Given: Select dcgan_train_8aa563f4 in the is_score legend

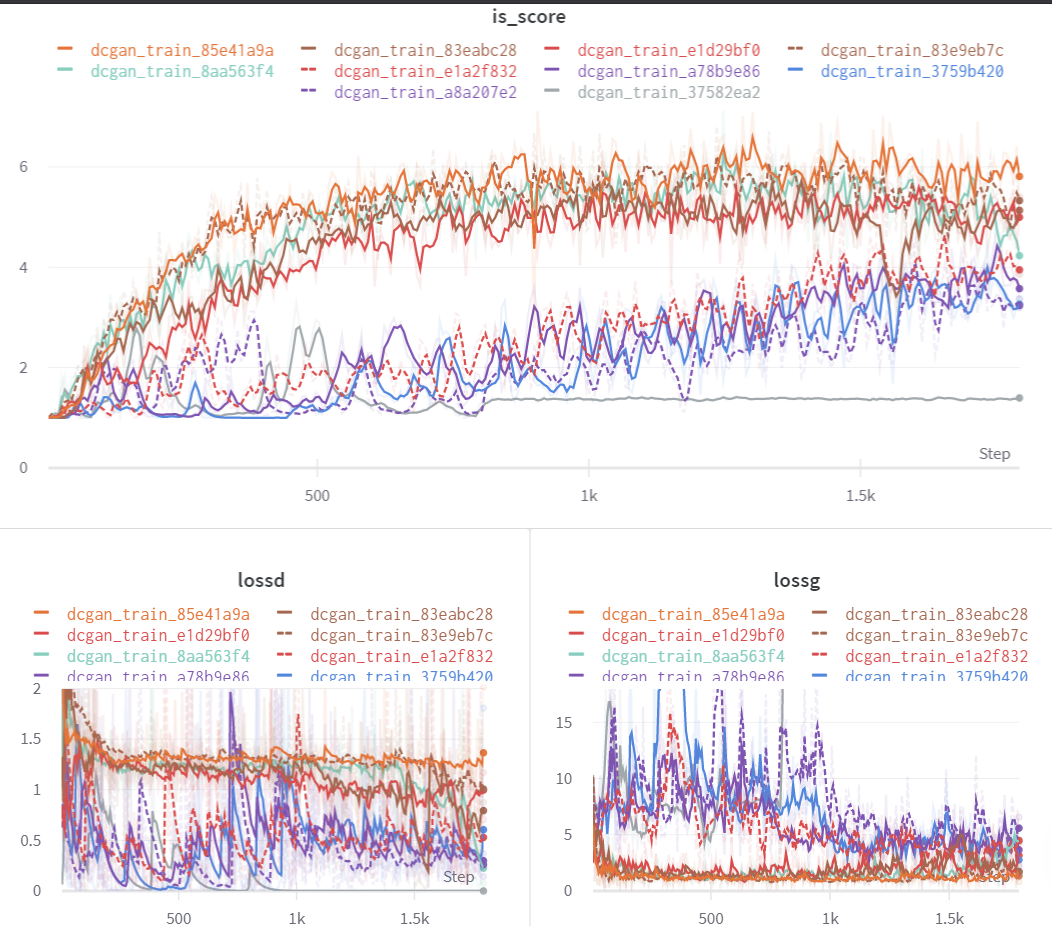Looking at the screenshot, I should coord(182,71).
